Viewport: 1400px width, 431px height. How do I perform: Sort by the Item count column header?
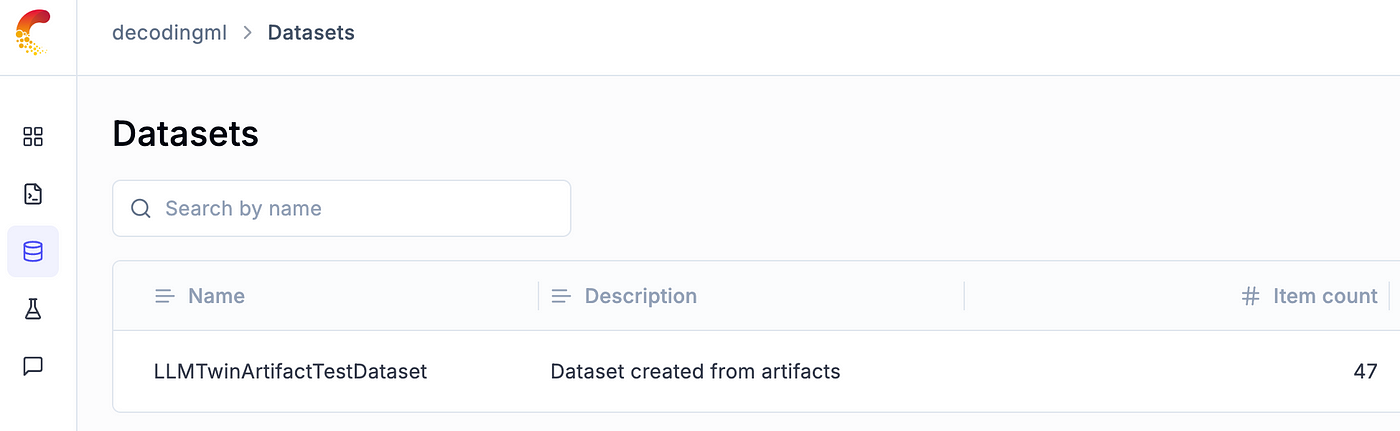tap(1325, 296)
